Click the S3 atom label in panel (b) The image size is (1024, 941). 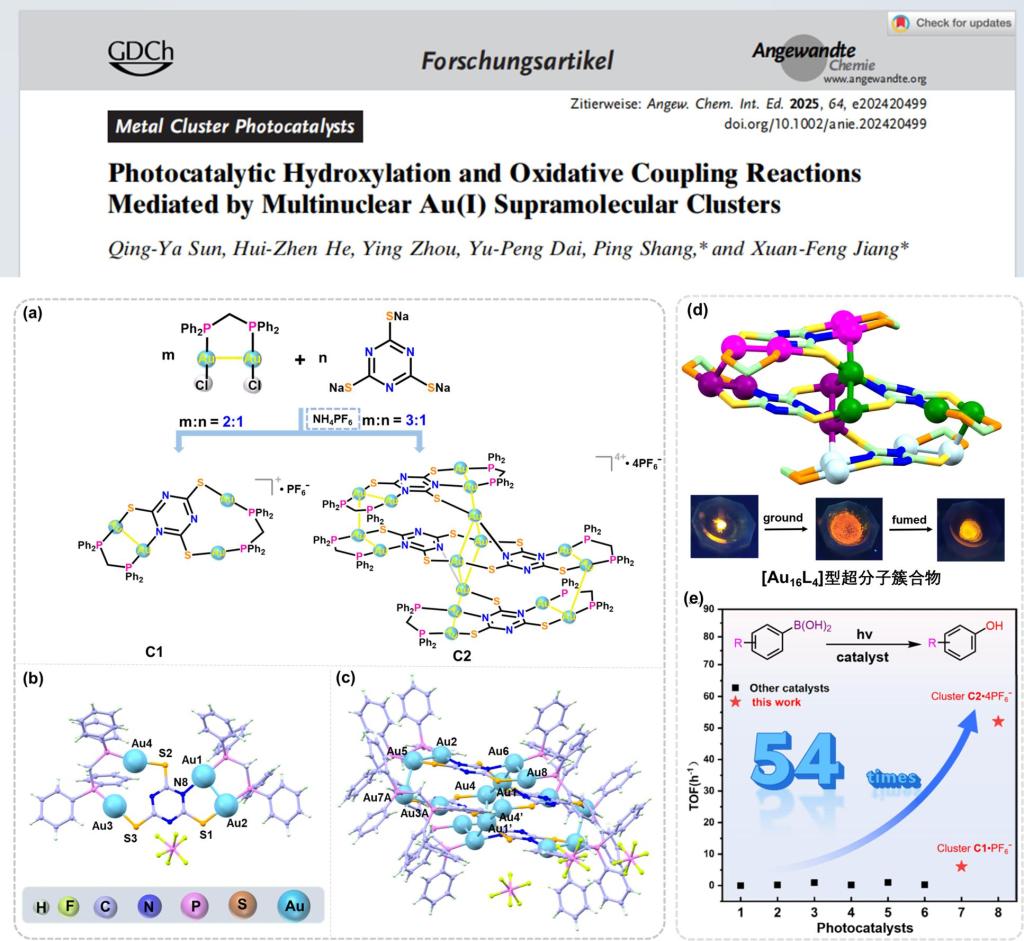131,838
